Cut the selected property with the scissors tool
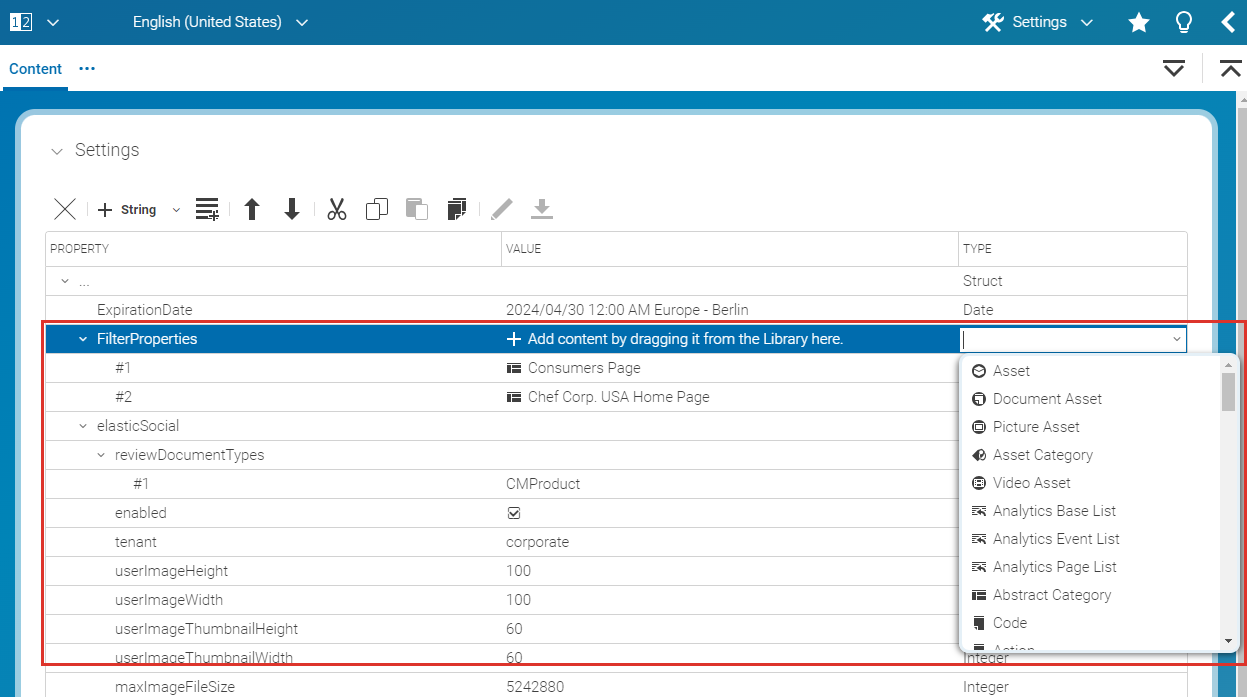The image size is (1247, 697). [x=337, y=209]
